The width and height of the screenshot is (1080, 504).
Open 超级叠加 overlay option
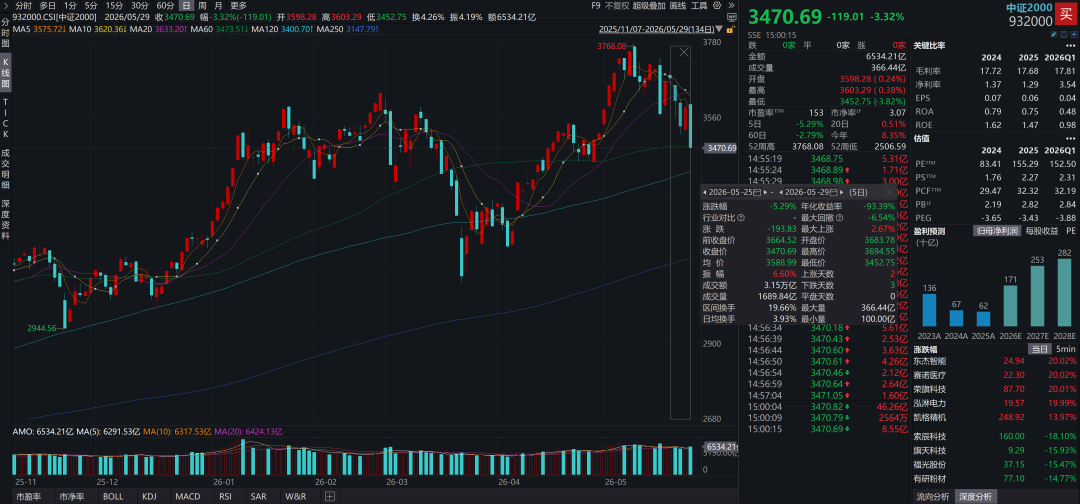pos(649,5)
